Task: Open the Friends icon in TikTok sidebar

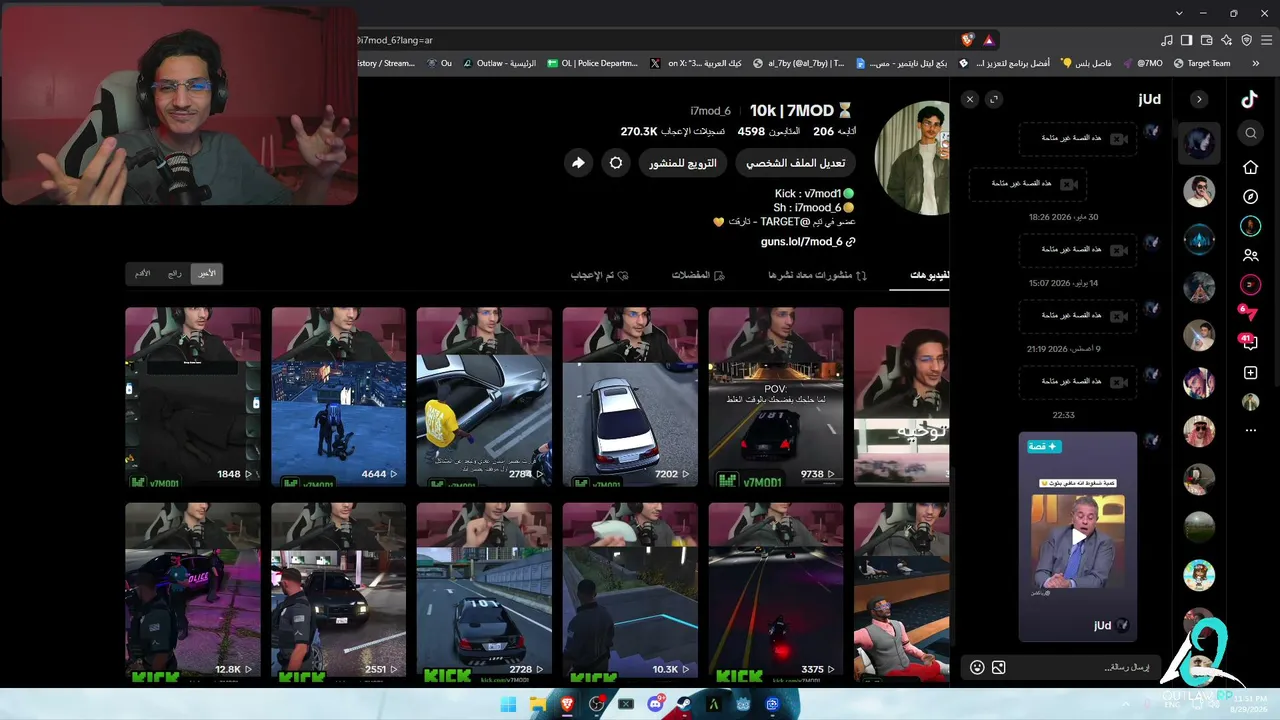Action: [1251, 256]
